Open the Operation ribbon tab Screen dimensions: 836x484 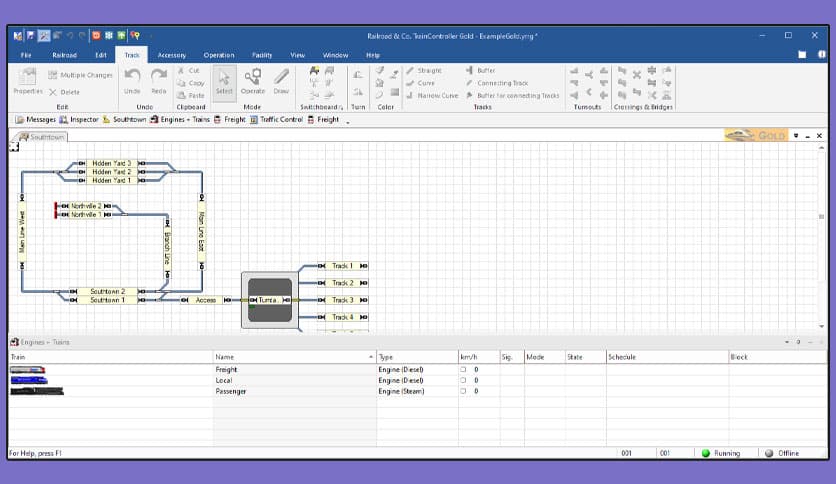[219, 55]
